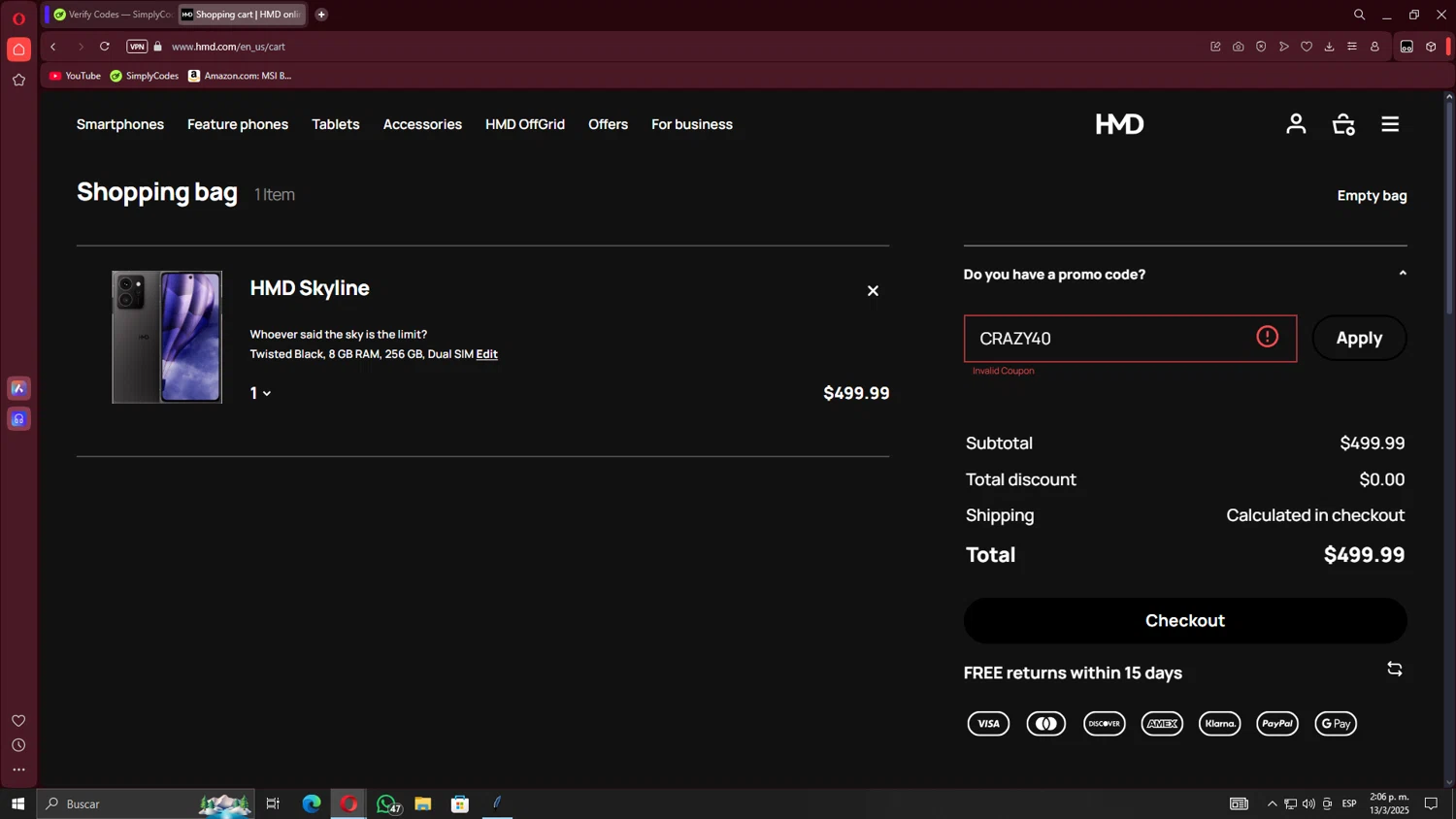Click the G Pay payment icon

[x=1336, y=723]
